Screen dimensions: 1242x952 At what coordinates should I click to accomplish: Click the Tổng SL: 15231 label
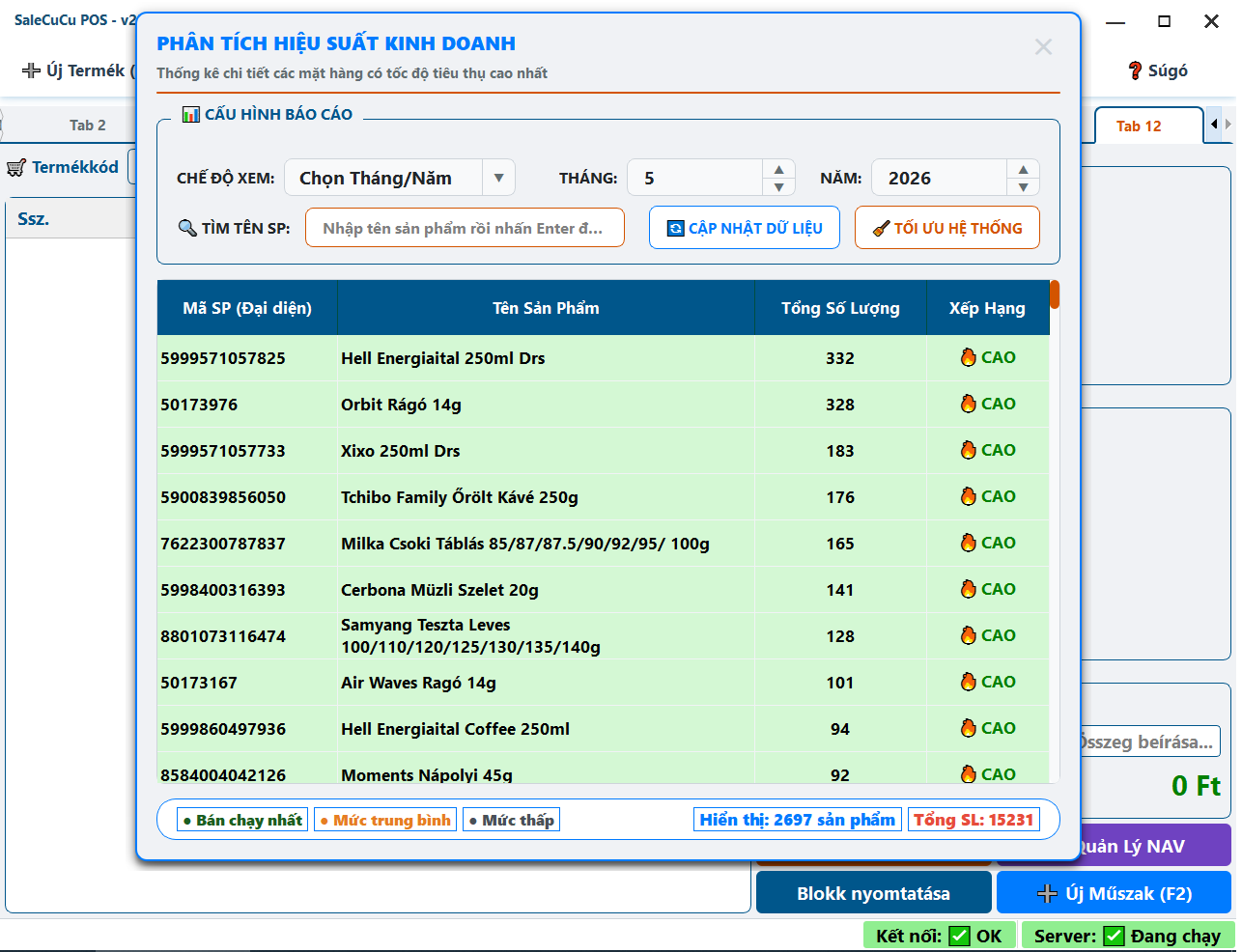974,820
